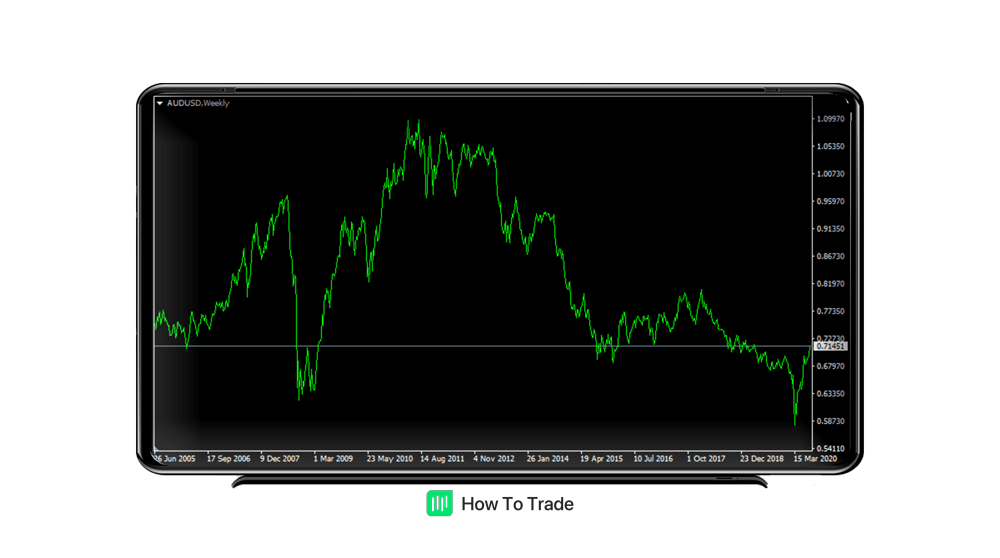Click the How To Trade text
Screen dimensions: 1000x558
[x=517, y=504]
